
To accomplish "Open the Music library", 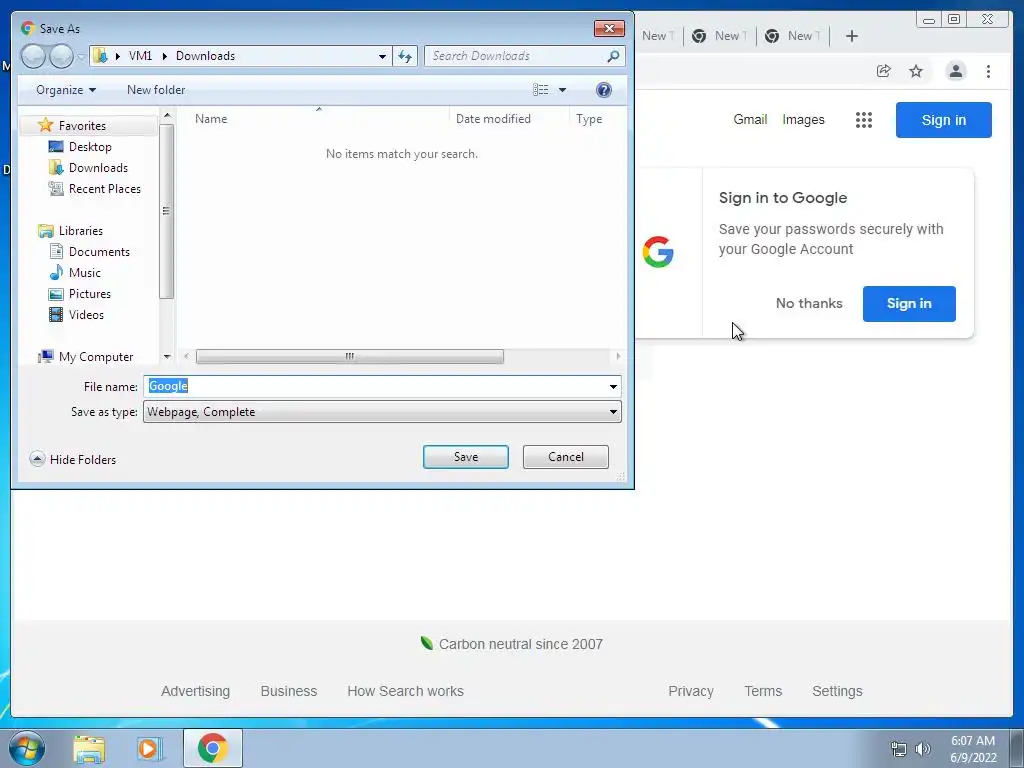I will pos(84,272).
